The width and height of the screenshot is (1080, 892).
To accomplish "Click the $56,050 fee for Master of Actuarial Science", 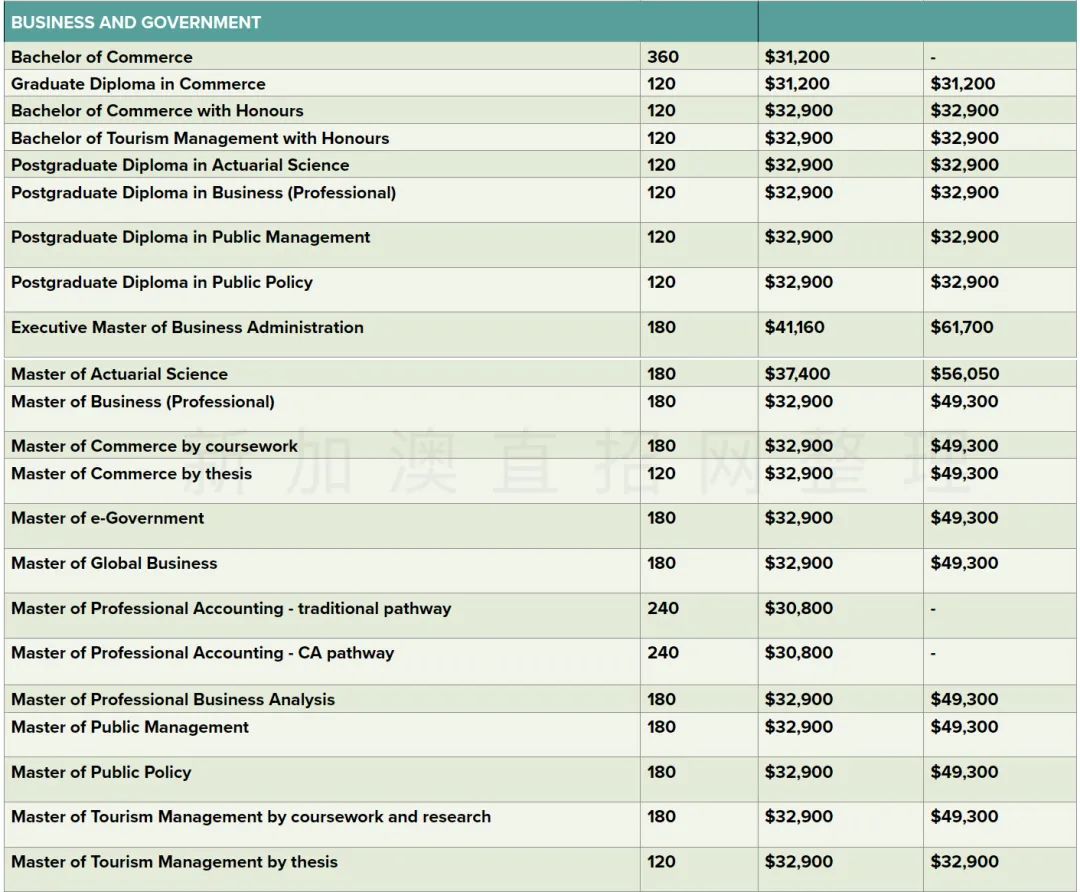I will [964, 373].
